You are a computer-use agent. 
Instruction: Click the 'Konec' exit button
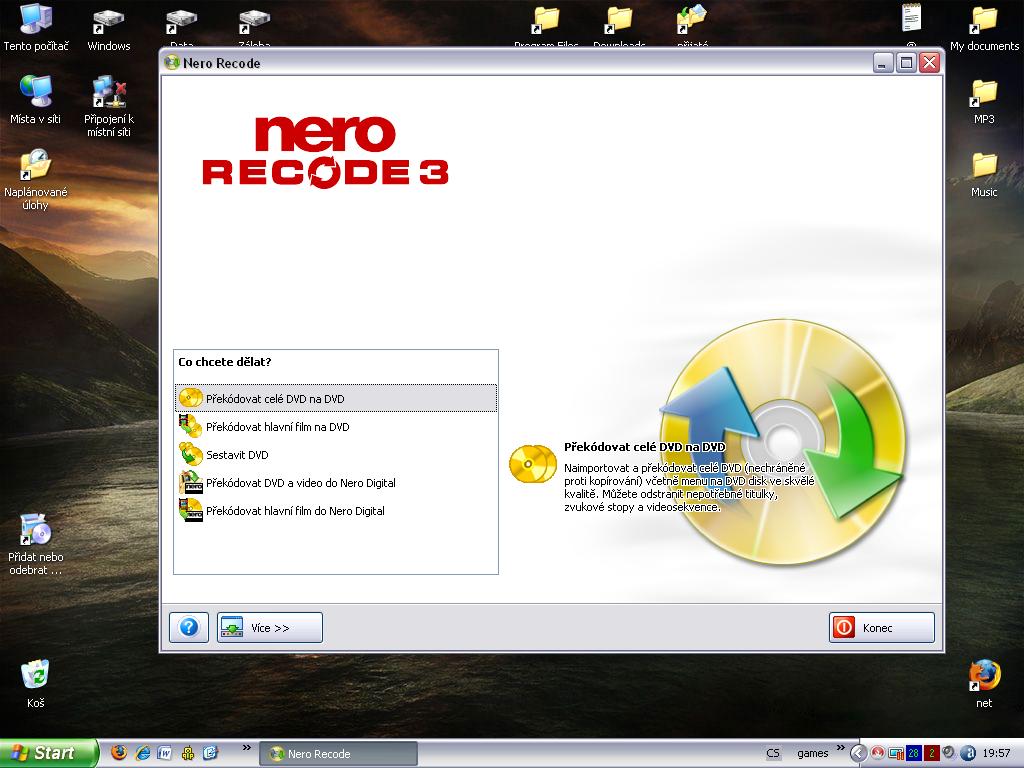[882, 628]
